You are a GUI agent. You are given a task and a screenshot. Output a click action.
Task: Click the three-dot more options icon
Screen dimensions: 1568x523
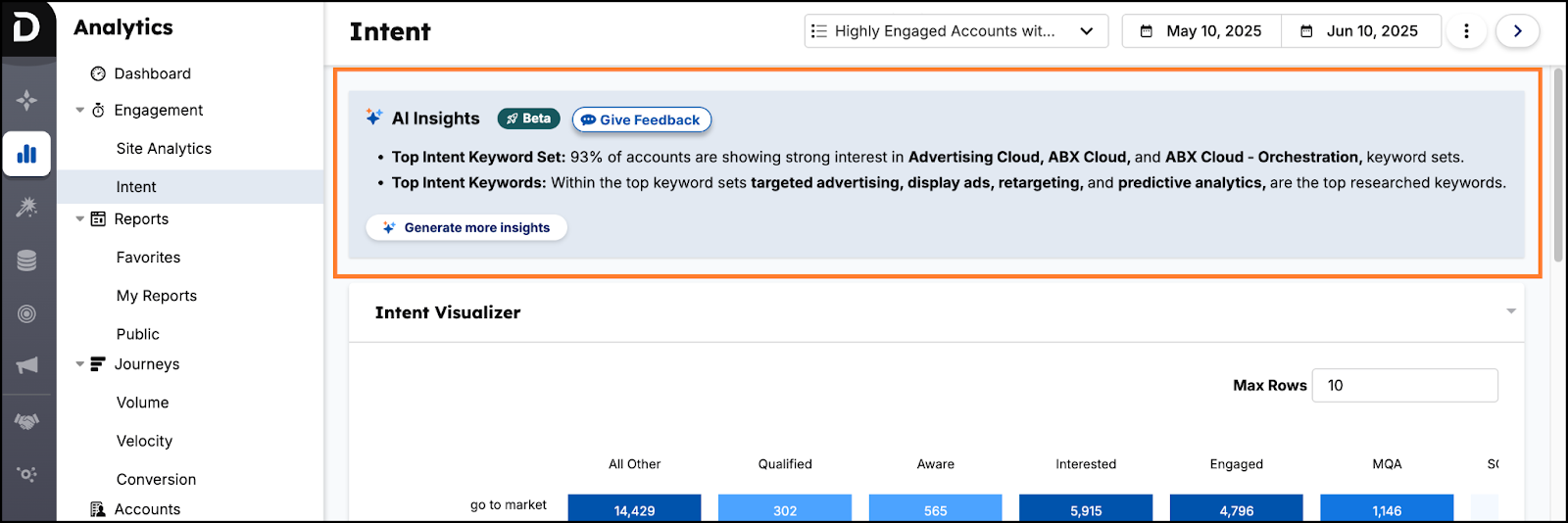[x=1466, y=31]
